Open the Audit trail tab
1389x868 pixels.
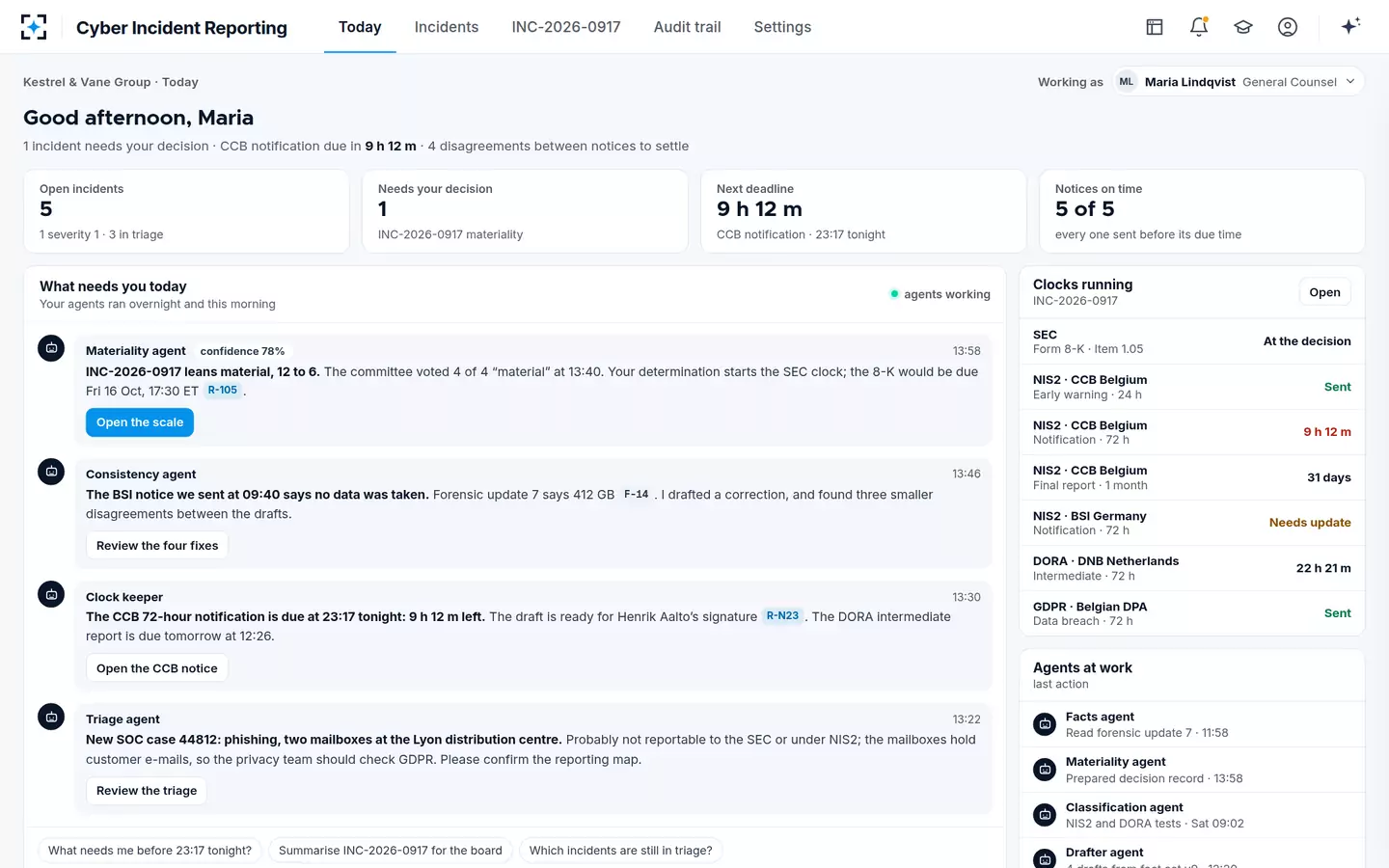(687, 27)
